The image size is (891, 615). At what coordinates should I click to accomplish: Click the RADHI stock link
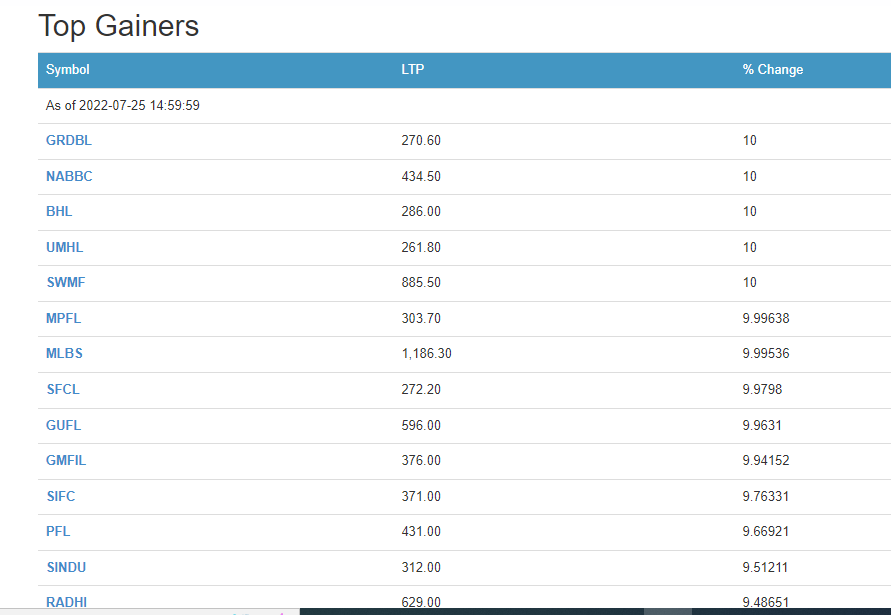click(x=65, y=602)
